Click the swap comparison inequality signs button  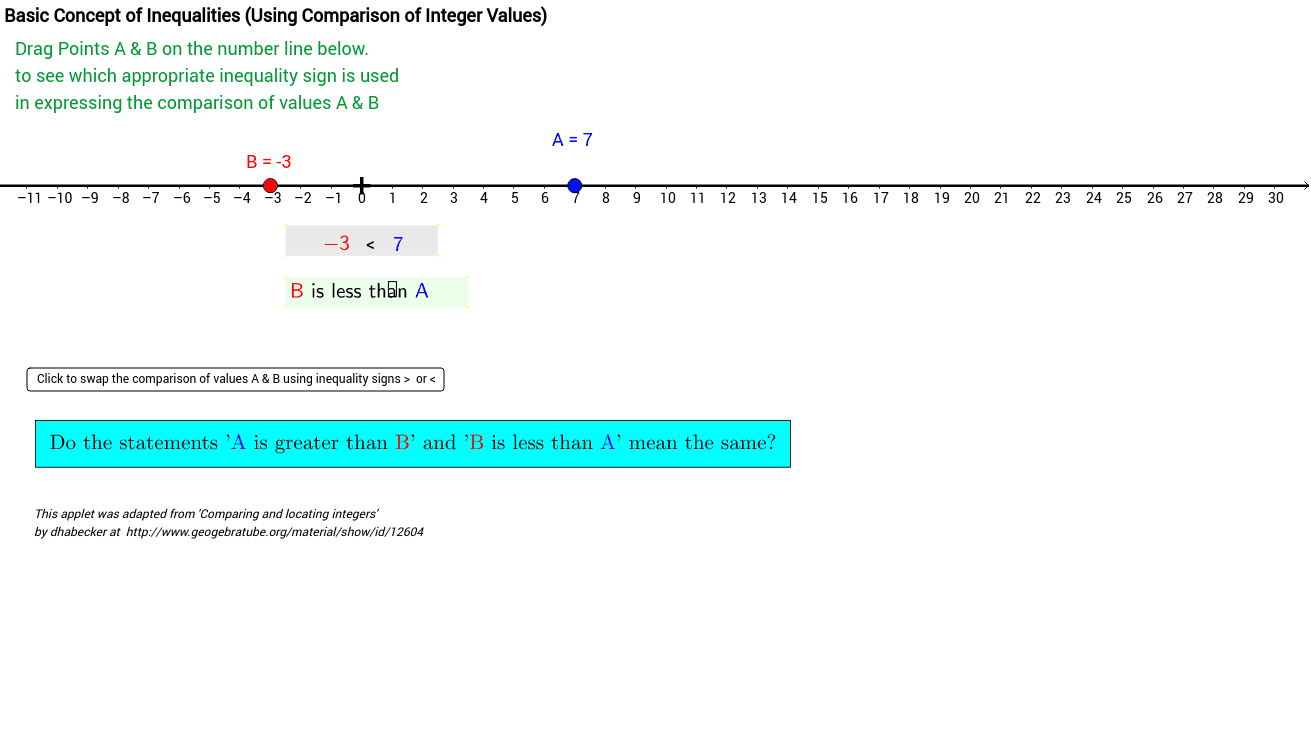click(x=235, y=379)
